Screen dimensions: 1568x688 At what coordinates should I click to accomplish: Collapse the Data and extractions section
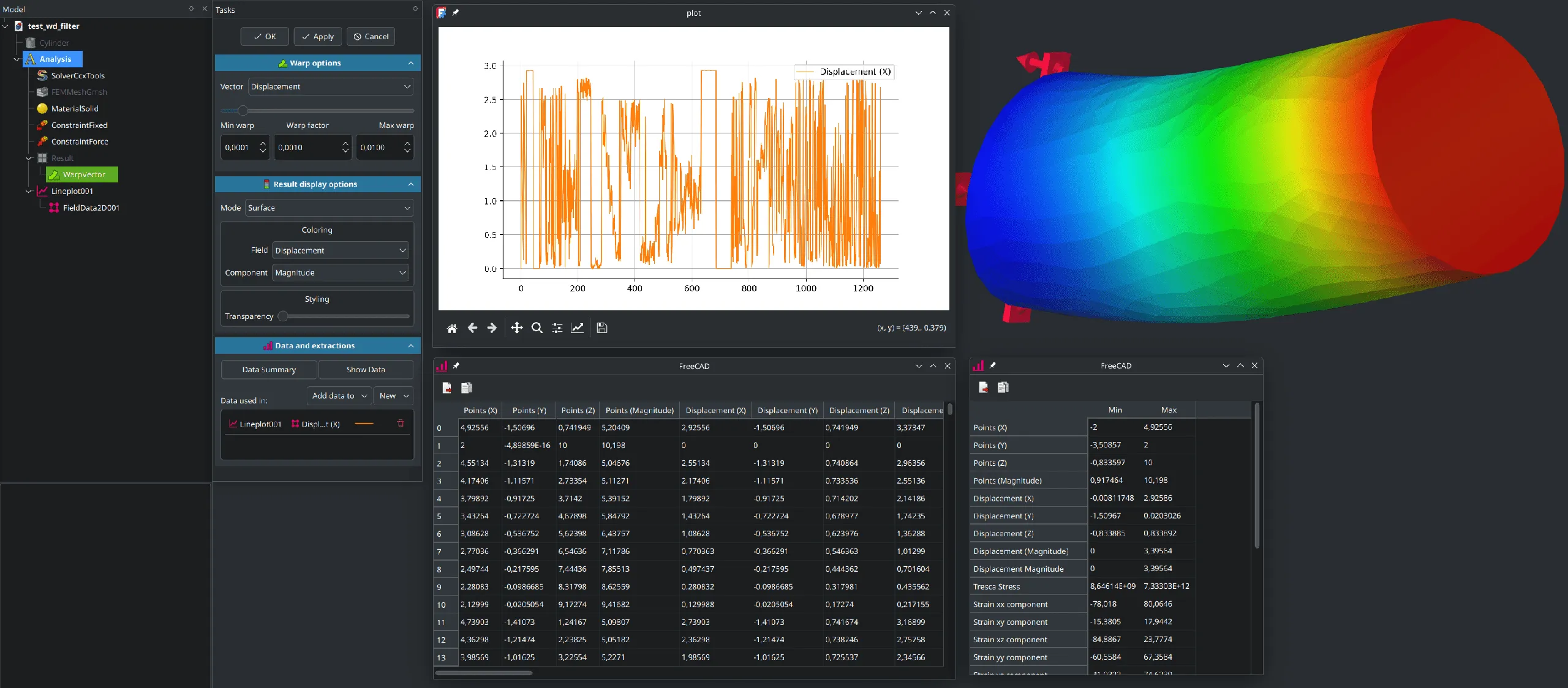411,346
